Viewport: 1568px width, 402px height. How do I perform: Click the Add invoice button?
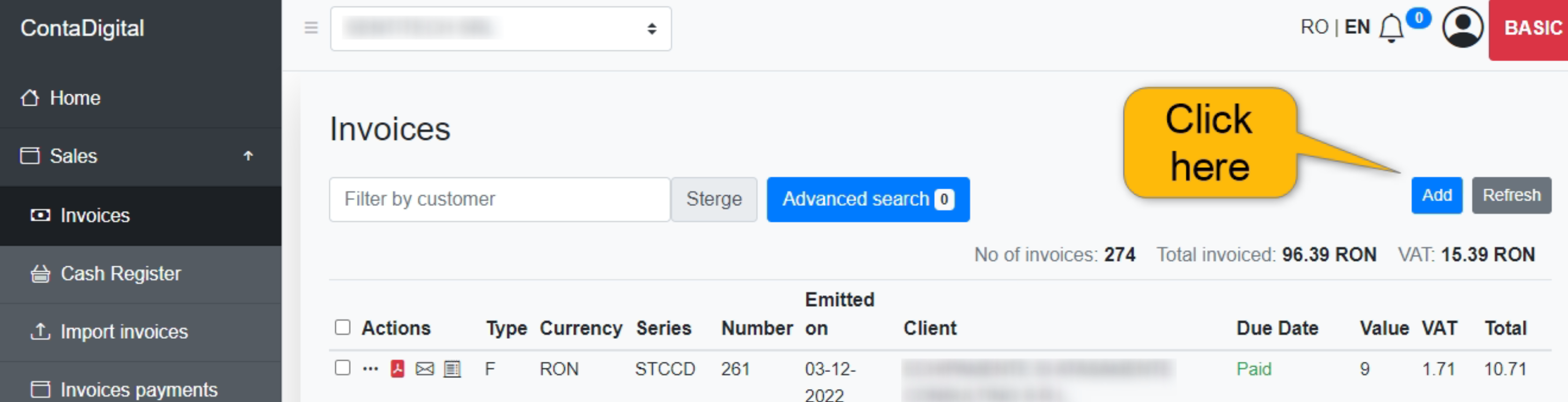pyautogui.click(x=1437, y=195)
